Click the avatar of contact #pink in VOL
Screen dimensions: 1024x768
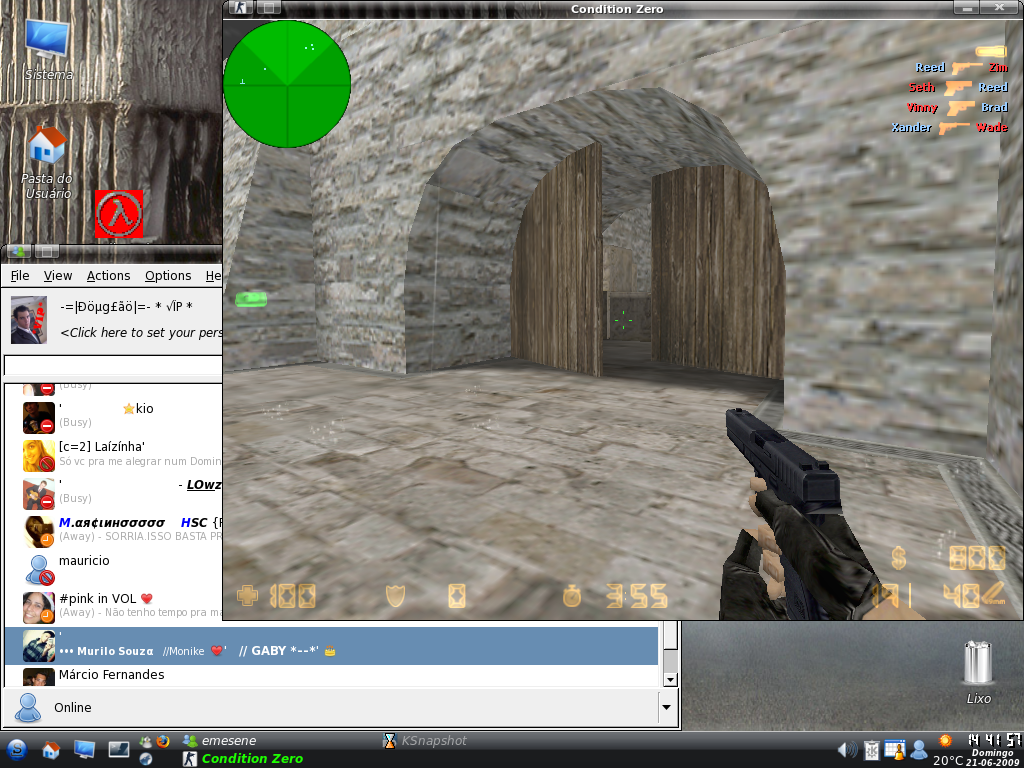(x=39, y=608)
